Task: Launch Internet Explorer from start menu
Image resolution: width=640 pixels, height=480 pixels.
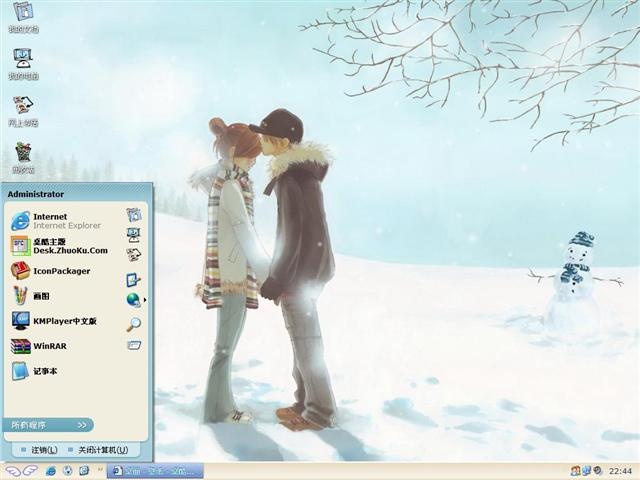Action: 56,221
